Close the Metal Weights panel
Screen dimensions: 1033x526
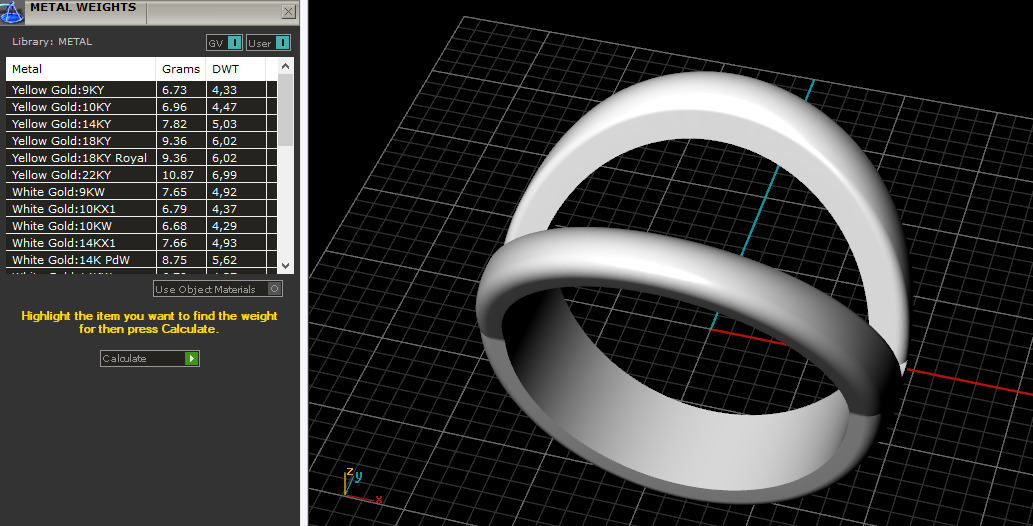[289, 11]
